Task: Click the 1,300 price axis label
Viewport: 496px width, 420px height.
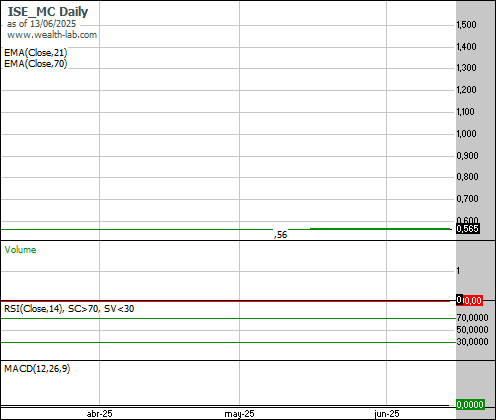Action: click(x=466, y=68)
